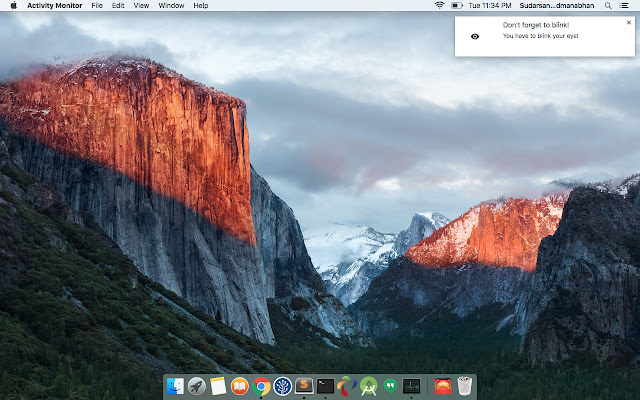Open Launchpad rocket icon in Dock
This screenshot has height=400, width=640.
[x=197, y=386]
